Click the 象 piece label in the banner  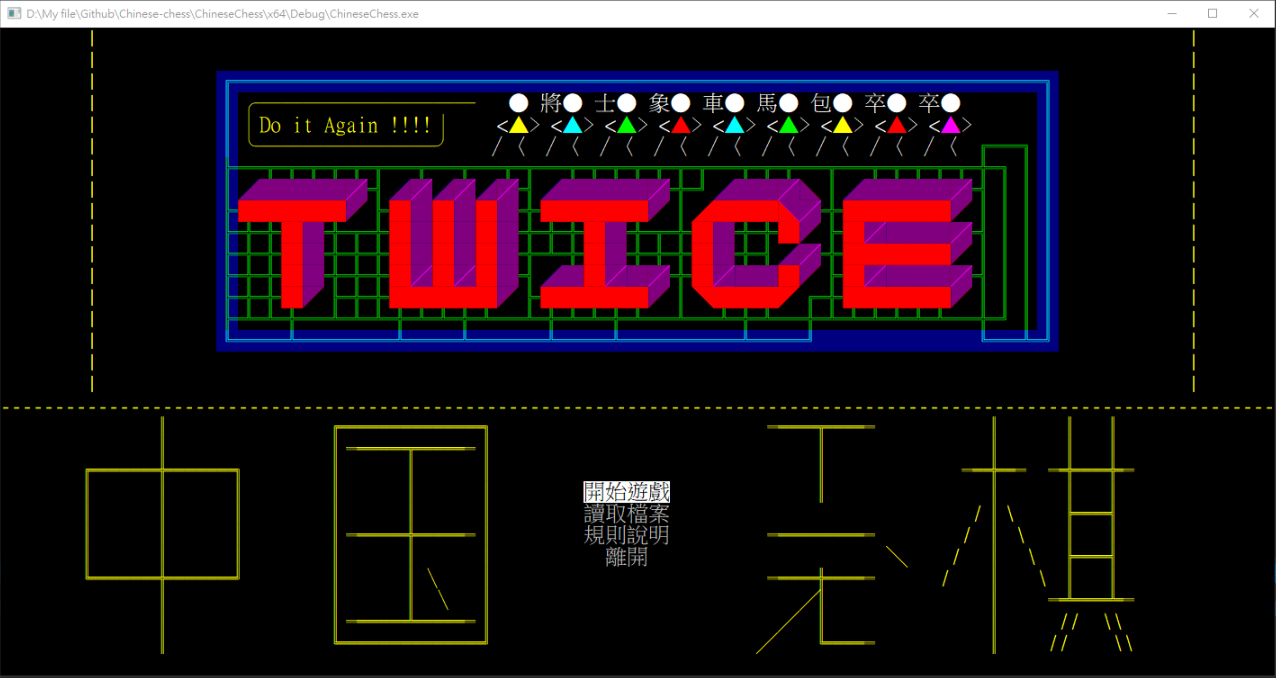click(x=659, y=103)
